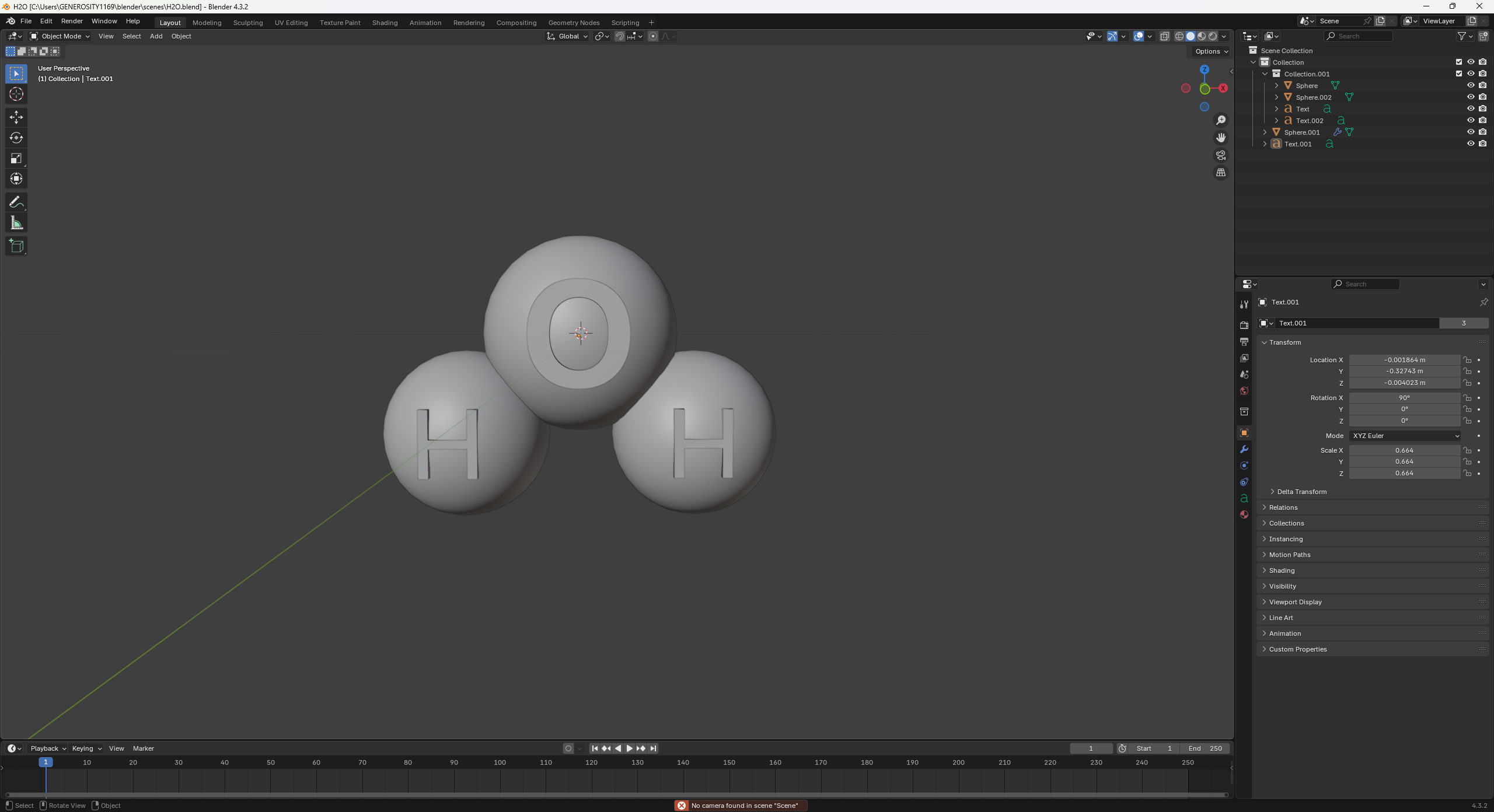Switch to the Shading workspace tab
Image resolution: width=1494 pixels, height=812 pixels.
point(385,23)
